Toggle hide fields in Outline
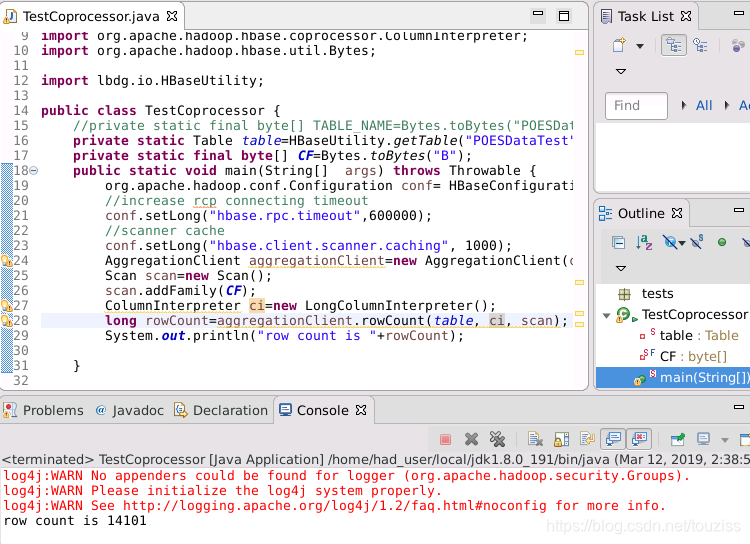The image size is (750, 544). coord(670,243)
